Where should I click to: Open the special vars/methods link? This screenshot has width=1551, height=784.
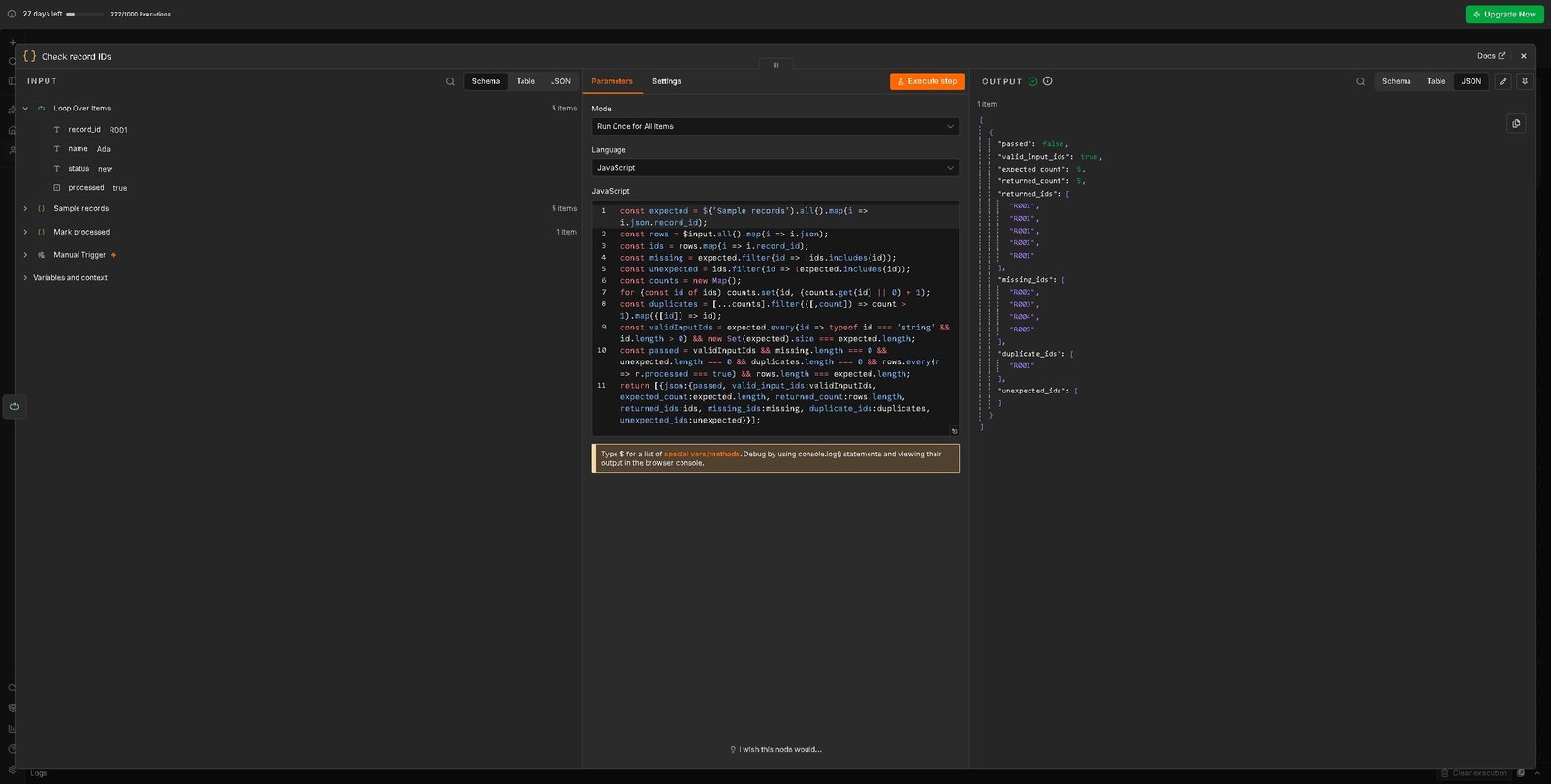tap(702, 454)
